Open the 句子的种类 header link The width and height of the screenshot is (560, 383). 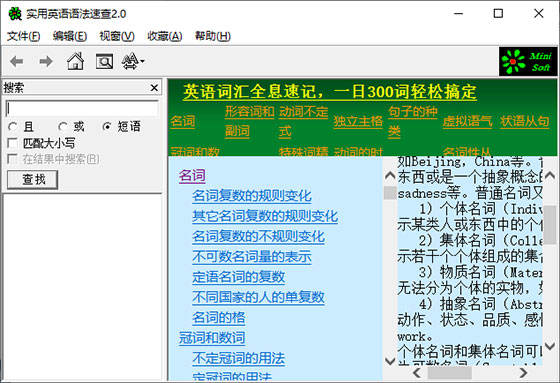[x=412, y=121]
